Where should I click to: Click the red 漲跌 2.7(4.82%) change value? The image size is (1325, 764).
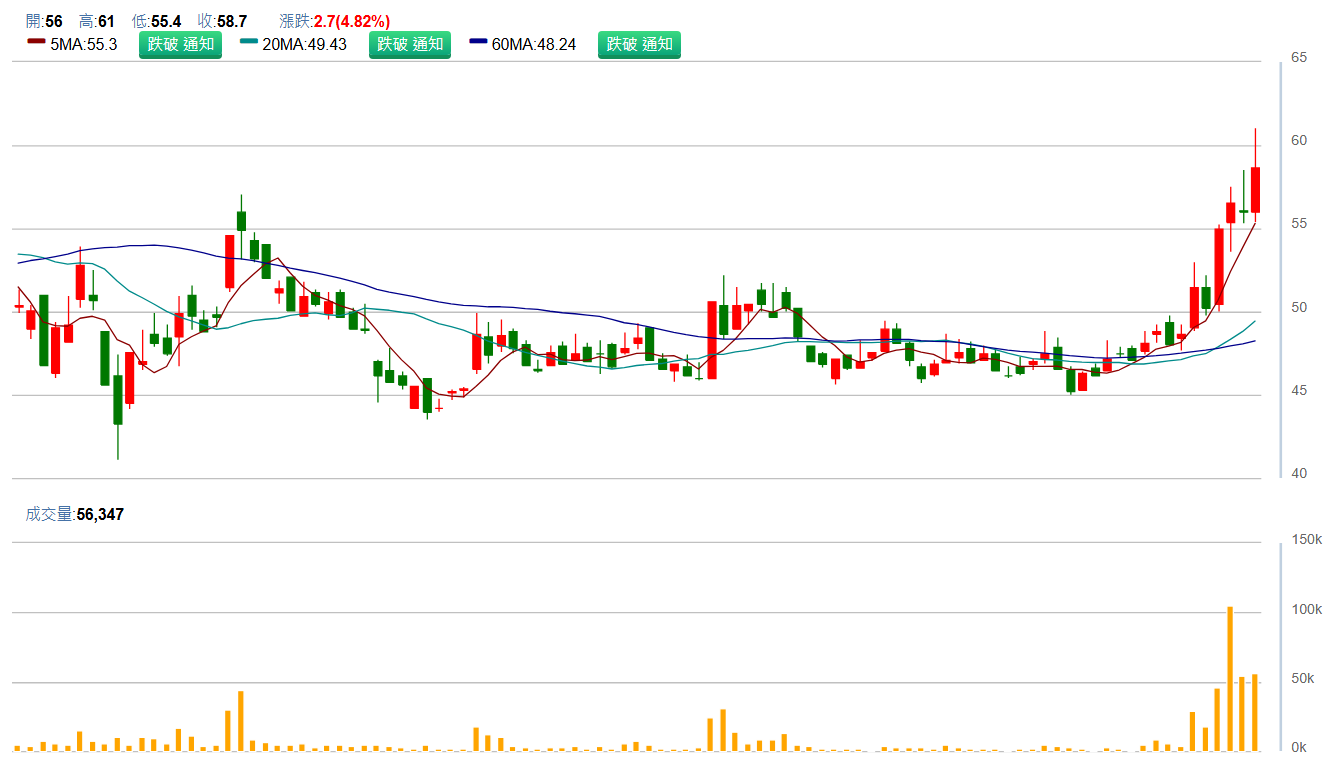(352, 21)
